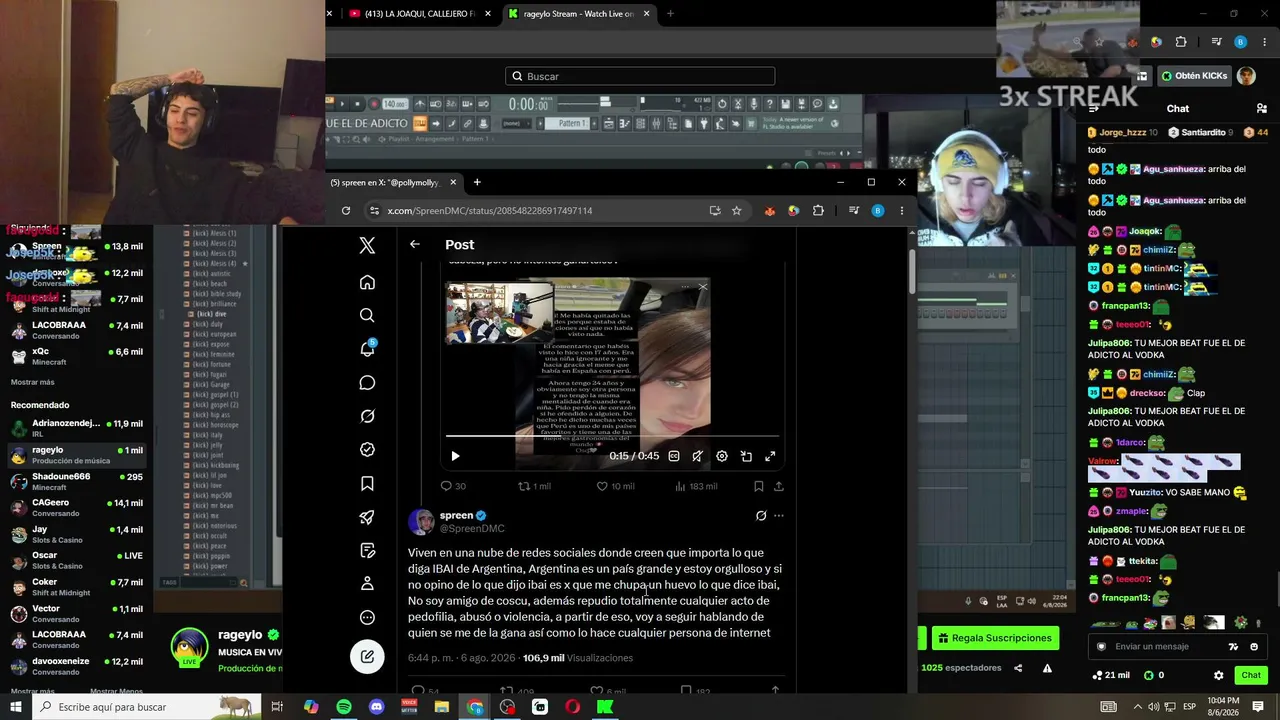Click 'Regala Suscripciones' button
1280x720 pixels.
(995, 638)
